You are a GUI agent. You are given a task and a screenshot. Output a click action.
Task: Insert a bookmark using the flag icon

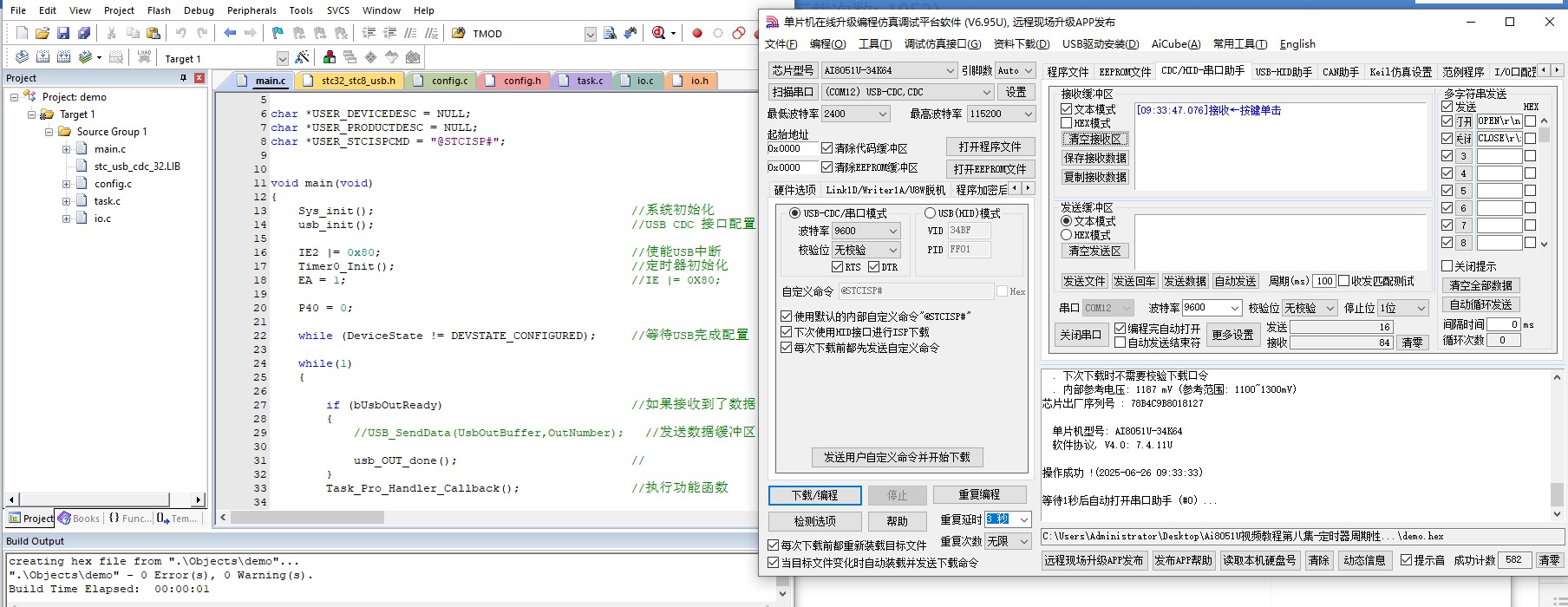[278, 33]
